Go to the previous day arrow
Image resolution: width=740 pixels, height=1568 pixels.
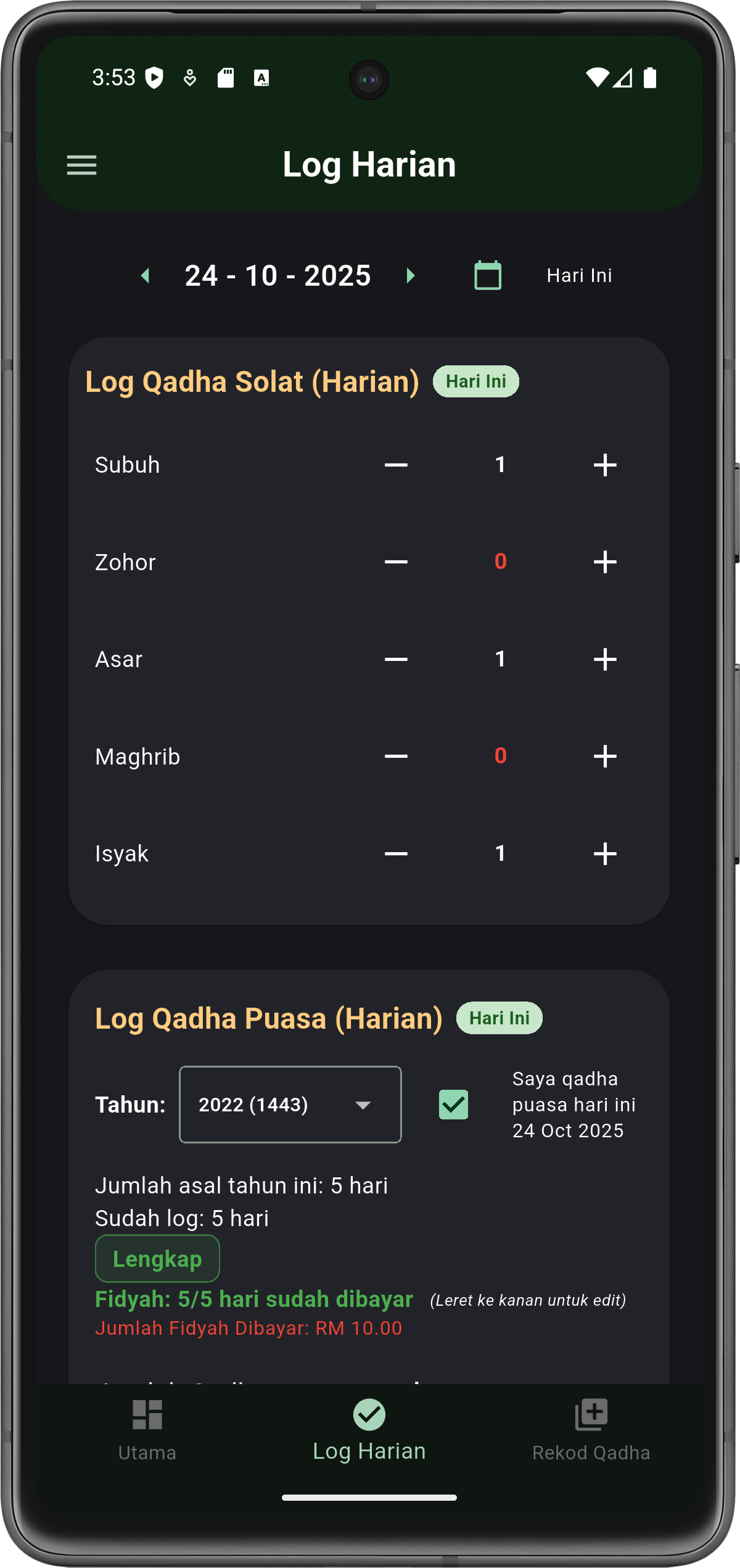click(x=146, y=275)
